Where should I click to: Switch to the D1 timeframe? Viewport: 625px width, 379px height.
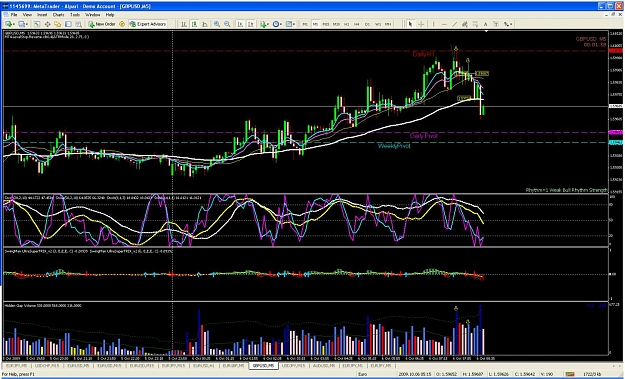[x=367, y=24]
